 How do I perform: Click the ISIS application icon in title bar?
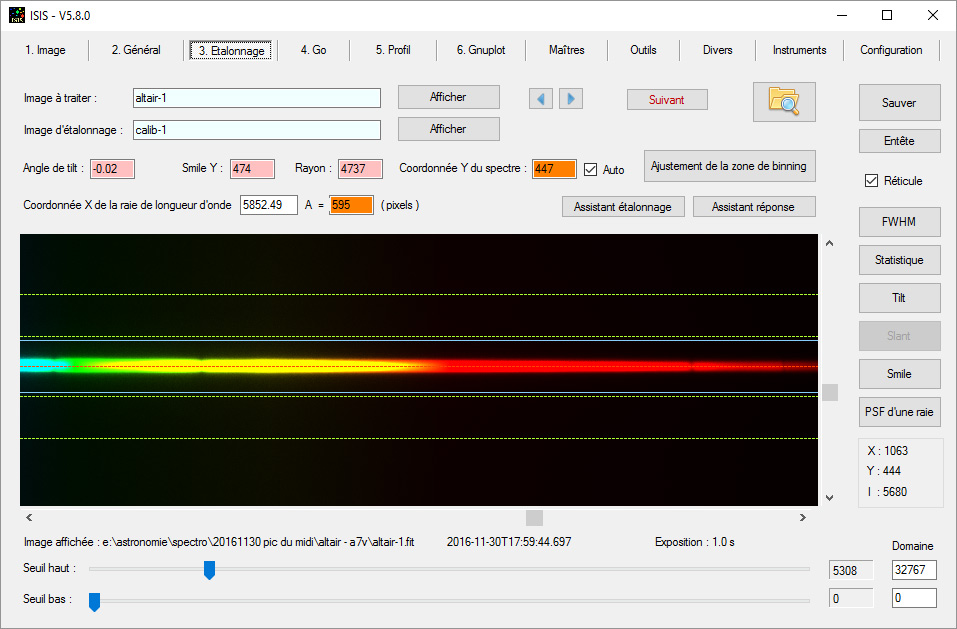tap(16, 15)
